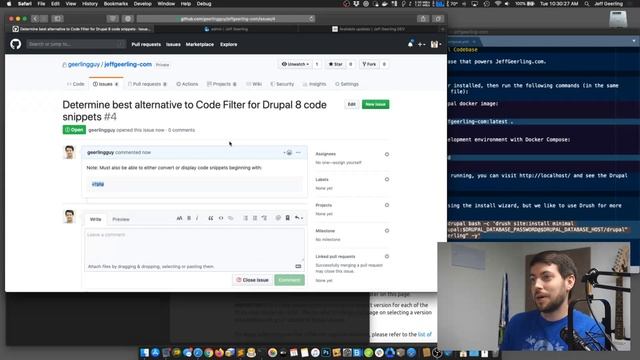Submit with the green Comment button

pyautogui.click(x=289, y=280)
